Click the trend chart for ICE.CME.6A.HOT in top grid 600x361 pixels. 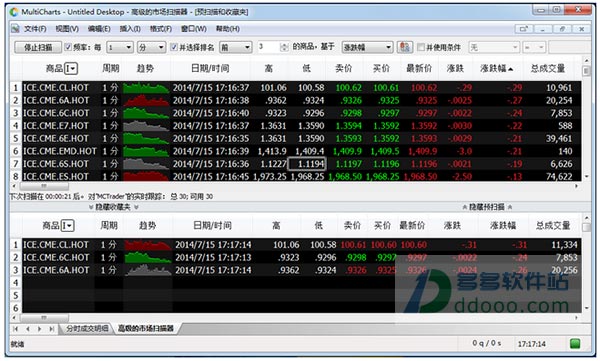(146, 100)
